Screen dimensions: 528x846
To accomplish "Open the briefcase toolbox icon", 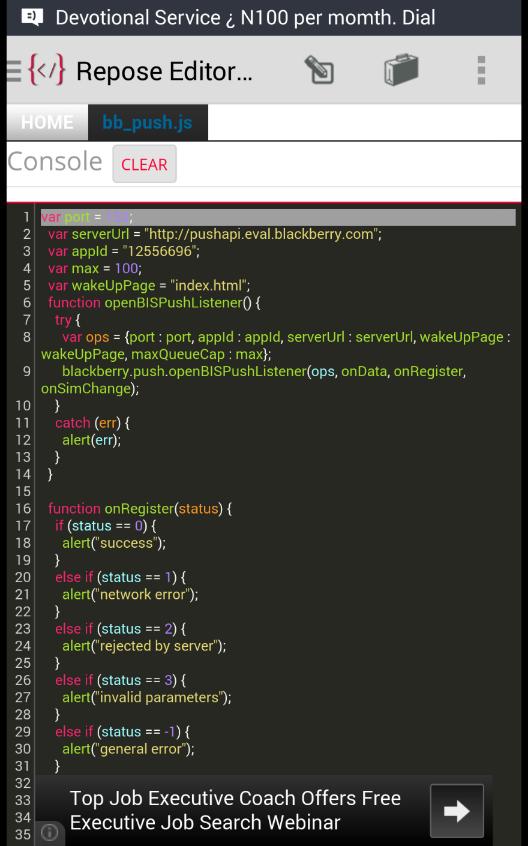I will coord(401,70).
